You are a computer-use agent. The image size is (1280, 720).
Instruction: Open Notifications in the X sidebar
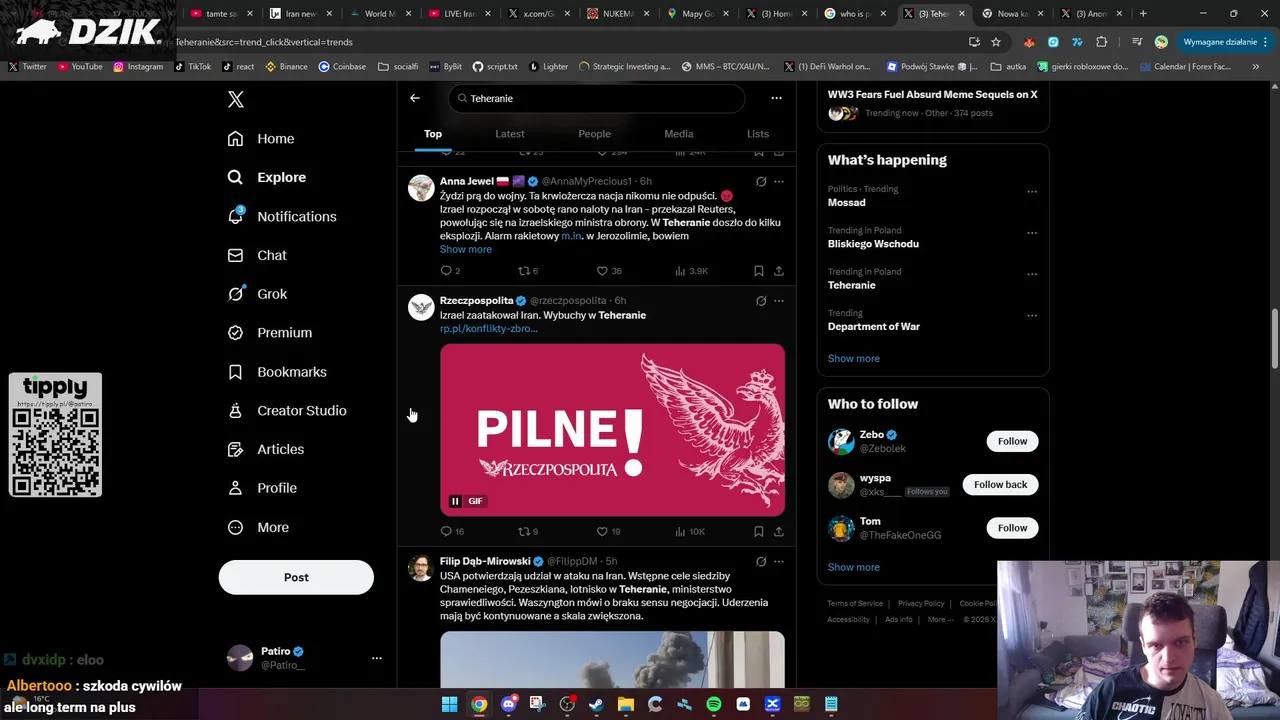tap(282, 216)
